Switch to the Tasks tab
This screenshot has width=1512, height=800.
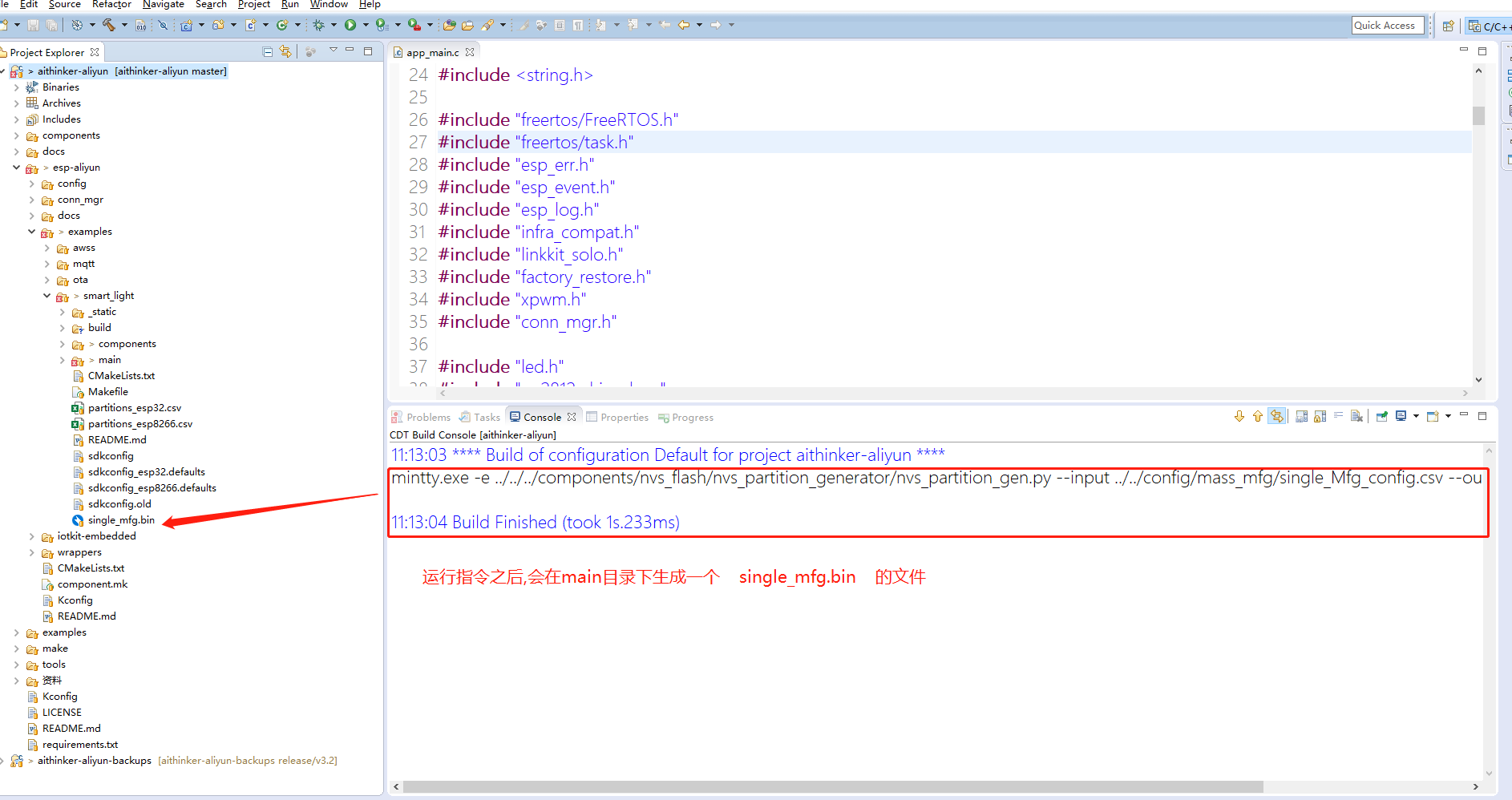pos(479,417)
